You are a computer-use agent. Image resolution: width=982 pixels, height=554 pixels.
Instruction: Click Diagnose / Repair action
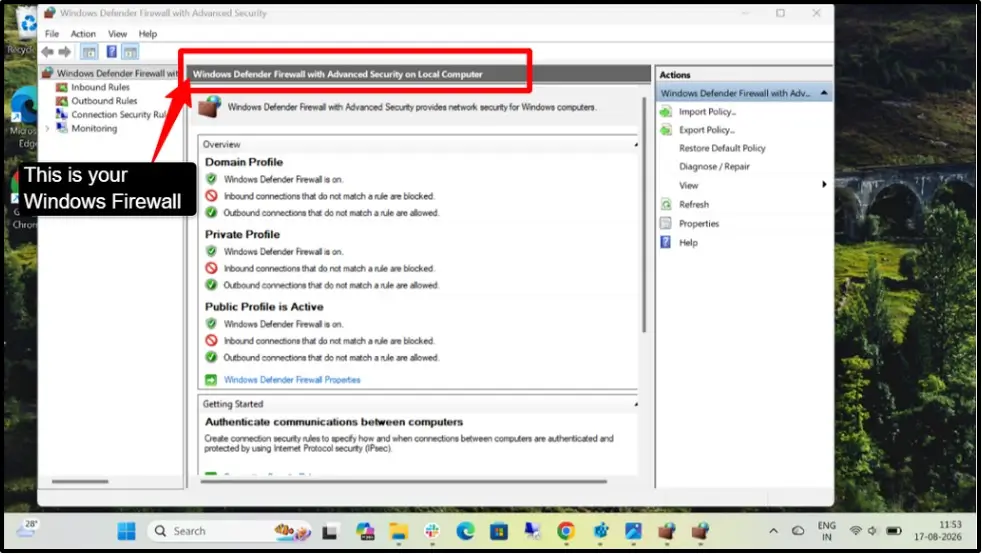[714, 167]
